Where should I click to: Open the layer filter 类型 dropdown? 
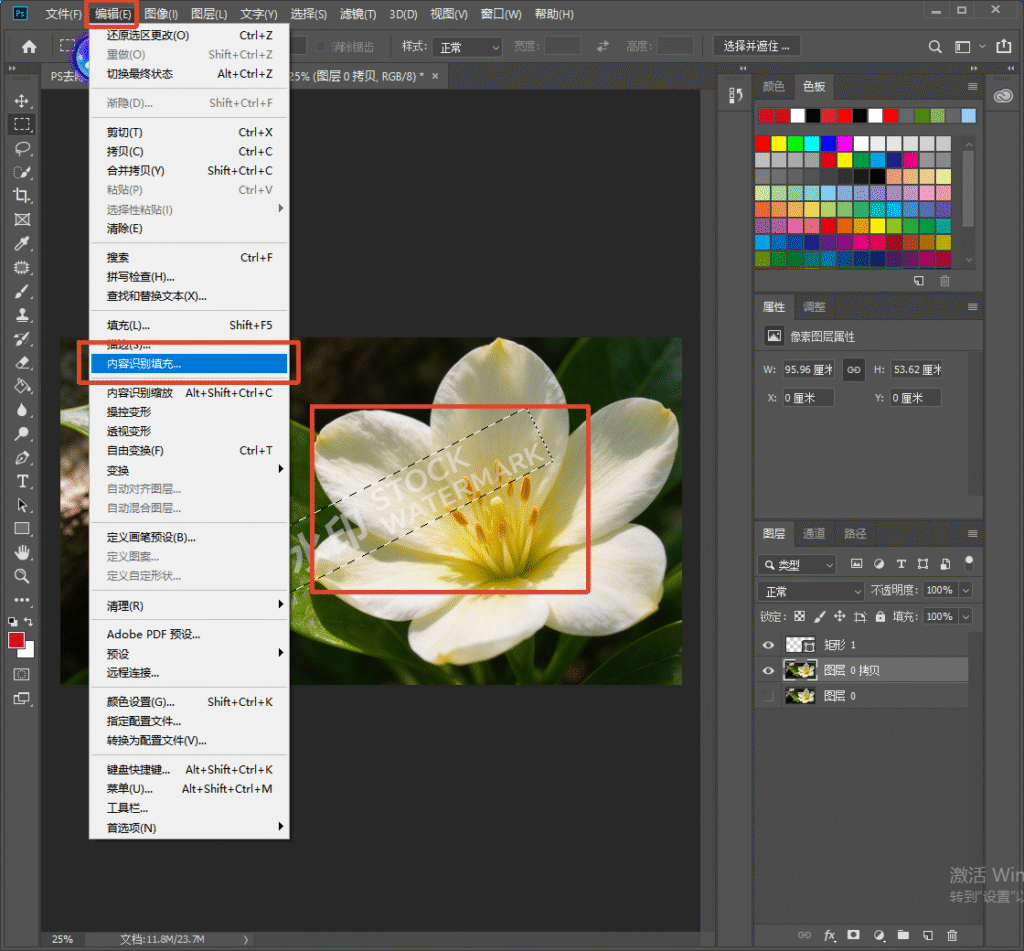tap(797, 564)
